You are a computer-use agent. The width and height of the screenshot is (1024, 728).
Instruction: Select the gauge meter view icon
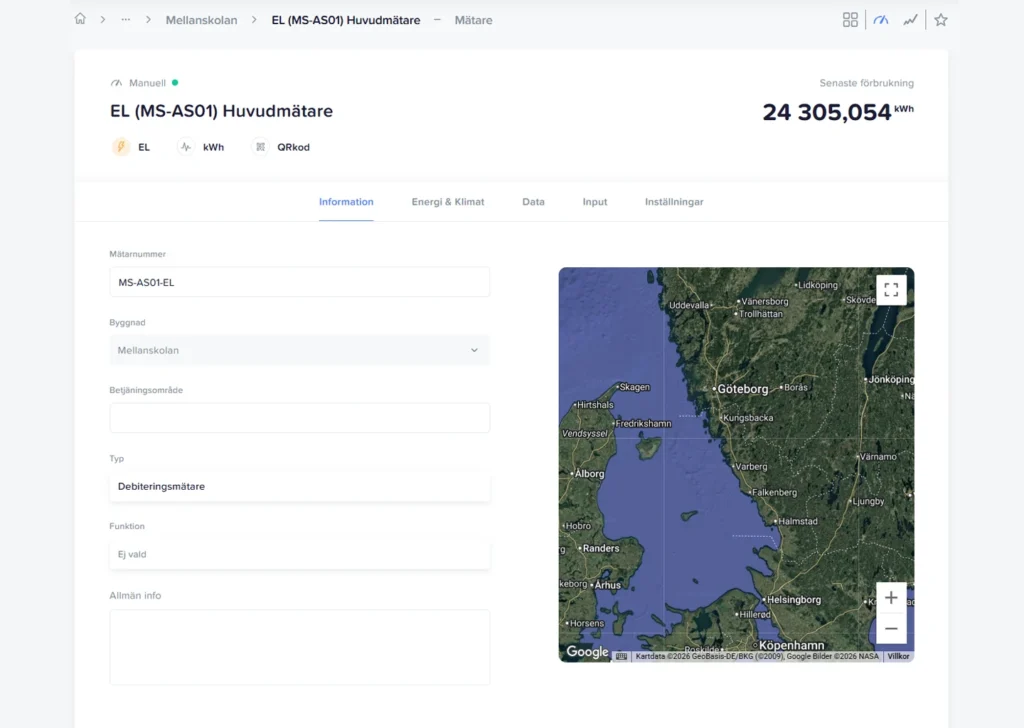pos(881,20)
